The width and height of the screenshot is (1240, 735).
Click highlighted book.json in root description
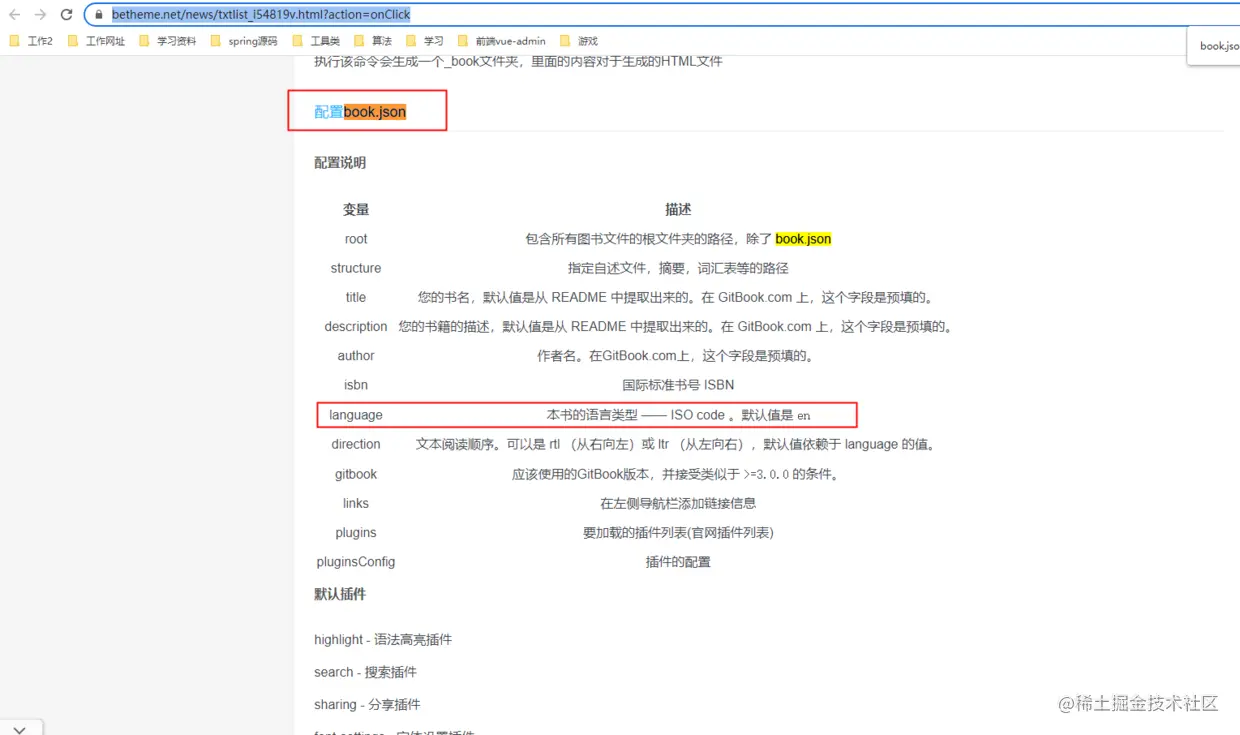803,239
